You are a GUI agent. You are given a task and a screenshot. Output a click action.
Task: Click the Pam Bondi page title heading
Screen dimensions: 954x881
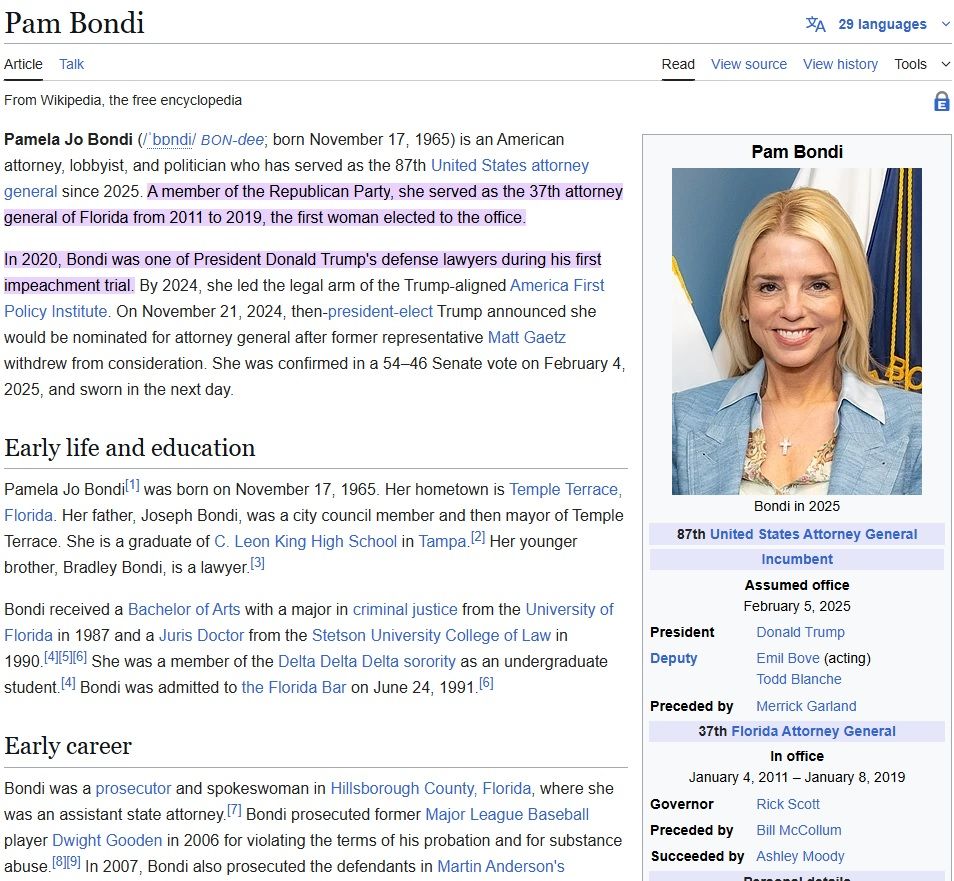74,24
